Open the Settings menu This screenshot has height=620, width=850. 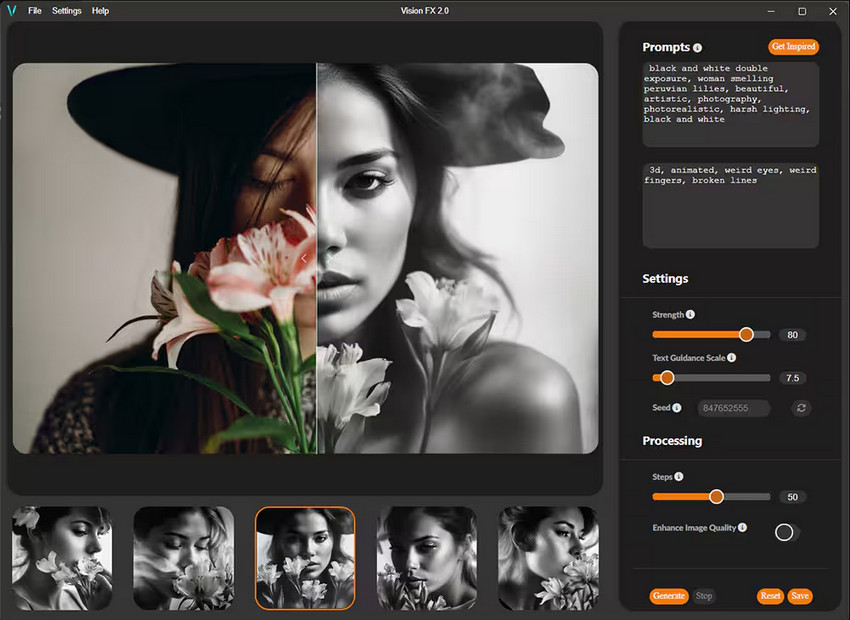point(66,11)
